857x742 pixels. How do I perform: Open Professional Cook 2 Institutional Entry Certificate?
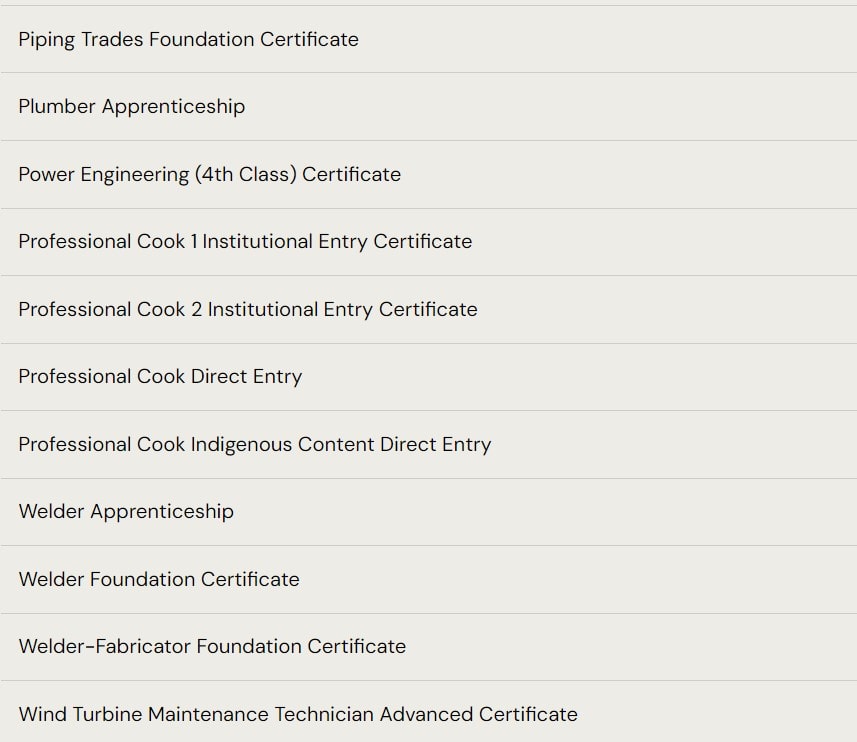pyautogui.click(x=247, y=309)
